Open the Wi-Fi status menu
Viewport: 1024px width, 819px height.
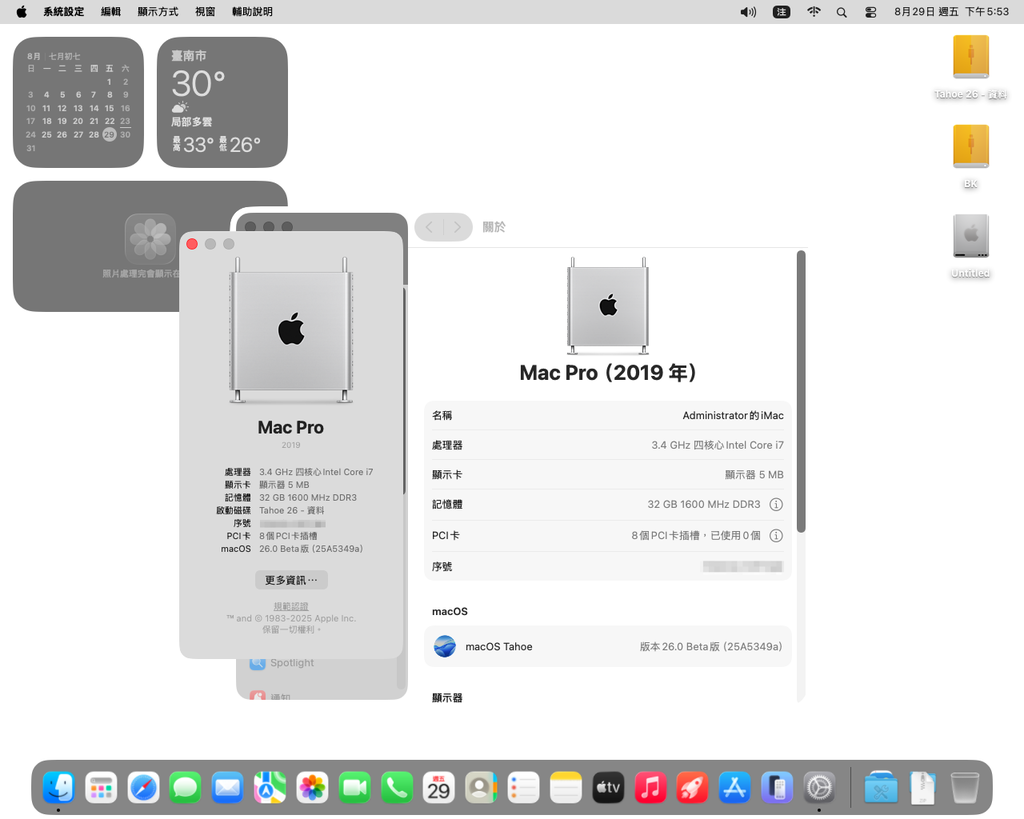tap(814, 12)
